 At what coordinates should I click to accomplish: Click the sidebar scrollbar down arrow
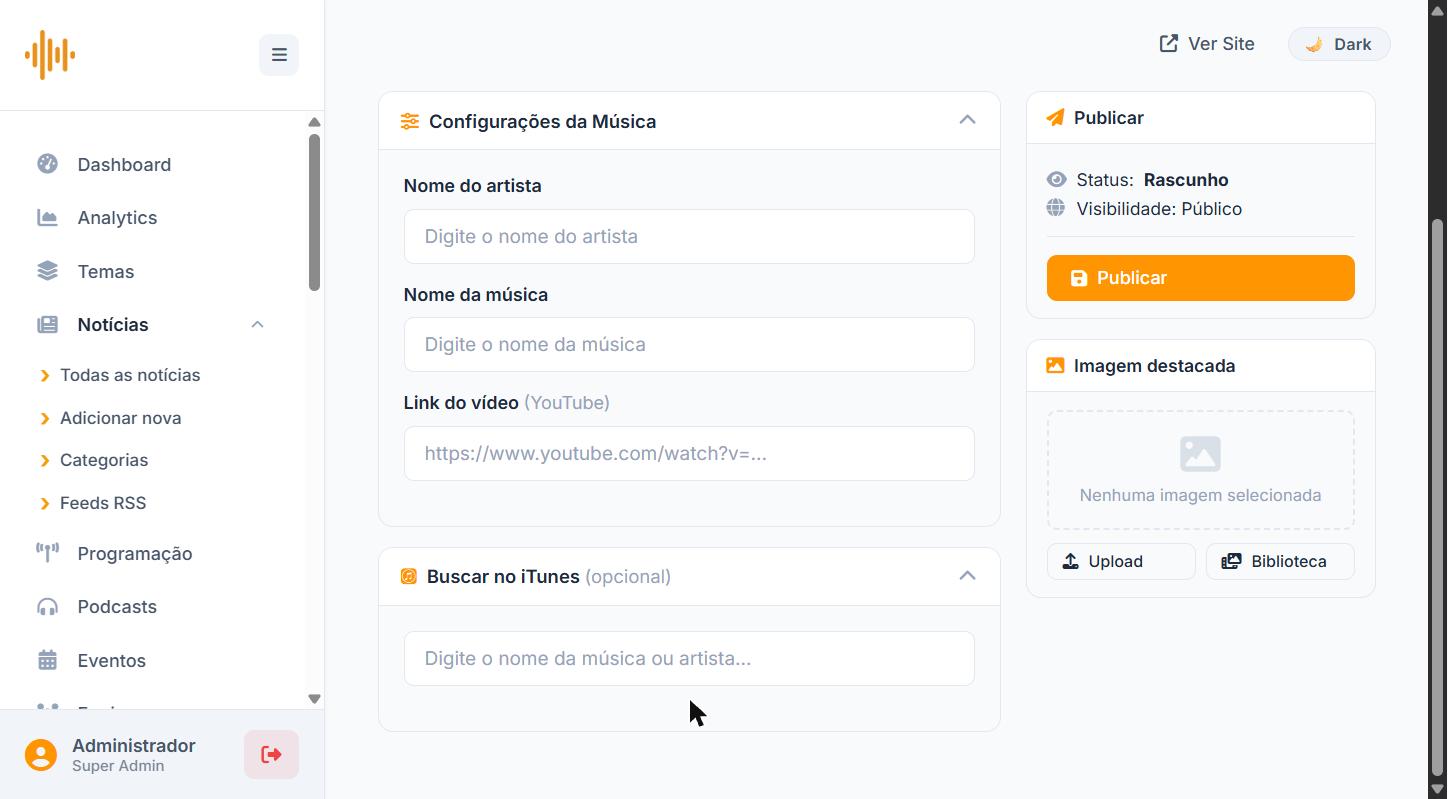pyautogui.click(x=314, y=699)
